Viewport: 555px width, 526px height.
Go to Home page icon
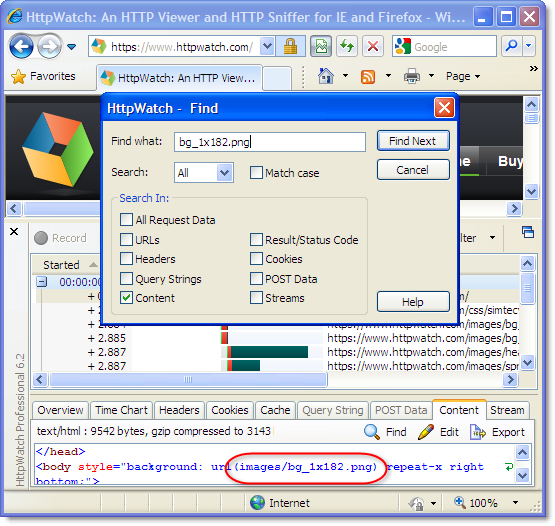(326, 76)
